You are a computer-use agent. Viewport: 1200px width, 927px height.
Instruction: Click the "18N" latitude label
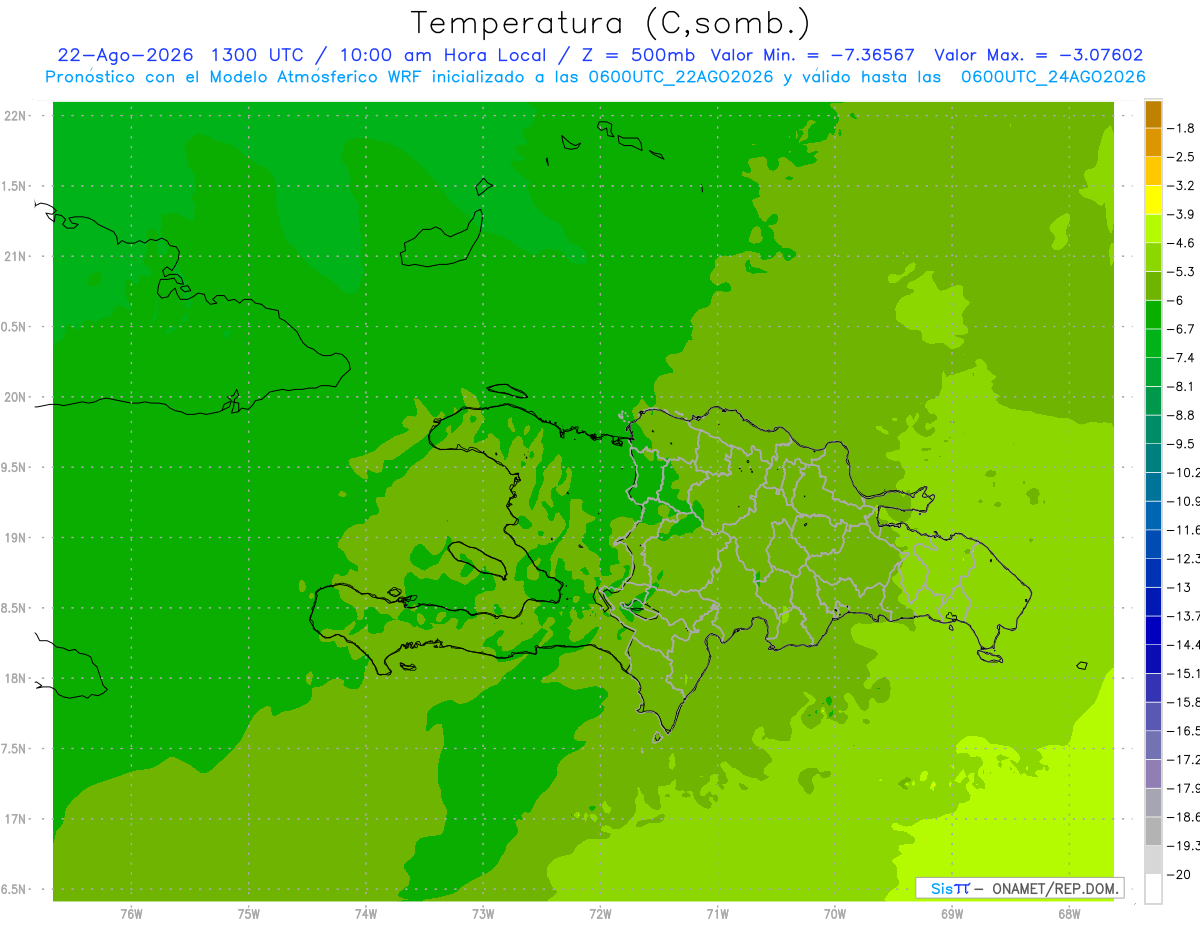click(17, 678)
